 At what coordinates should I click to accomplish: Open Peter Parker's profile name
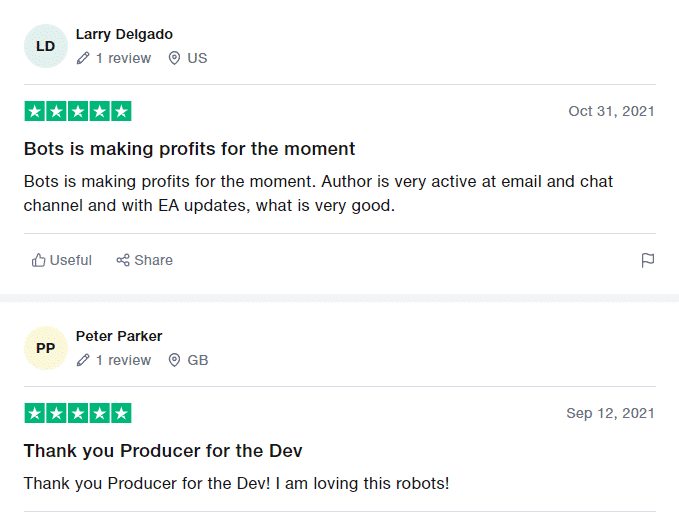tap(119, 336)
